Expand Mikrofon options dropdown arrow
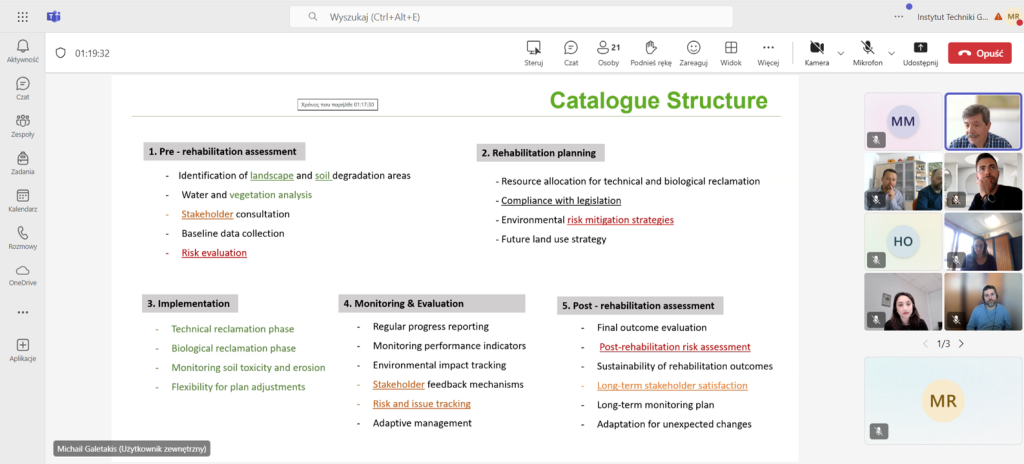The width and height of the screenshot is (1024, 464). [x=891, y=53]
